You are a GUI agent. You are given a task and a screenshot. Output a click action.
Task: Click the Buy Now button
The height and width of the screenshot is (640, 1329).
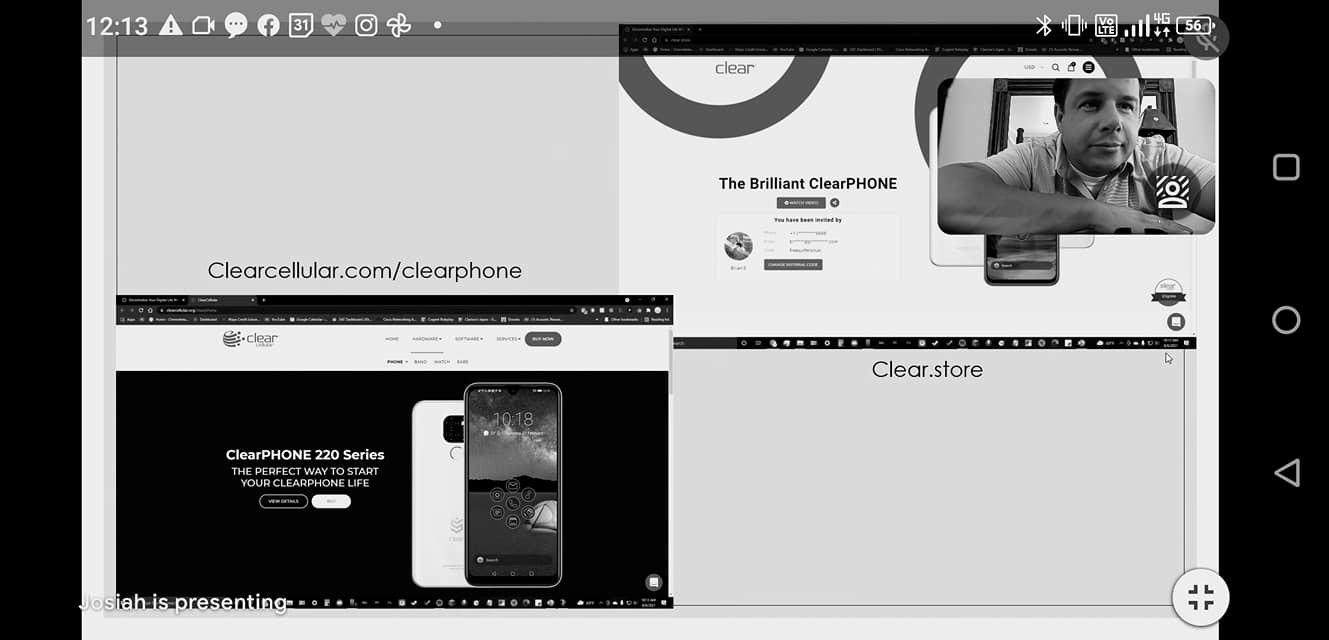click(x=543, y=339)
